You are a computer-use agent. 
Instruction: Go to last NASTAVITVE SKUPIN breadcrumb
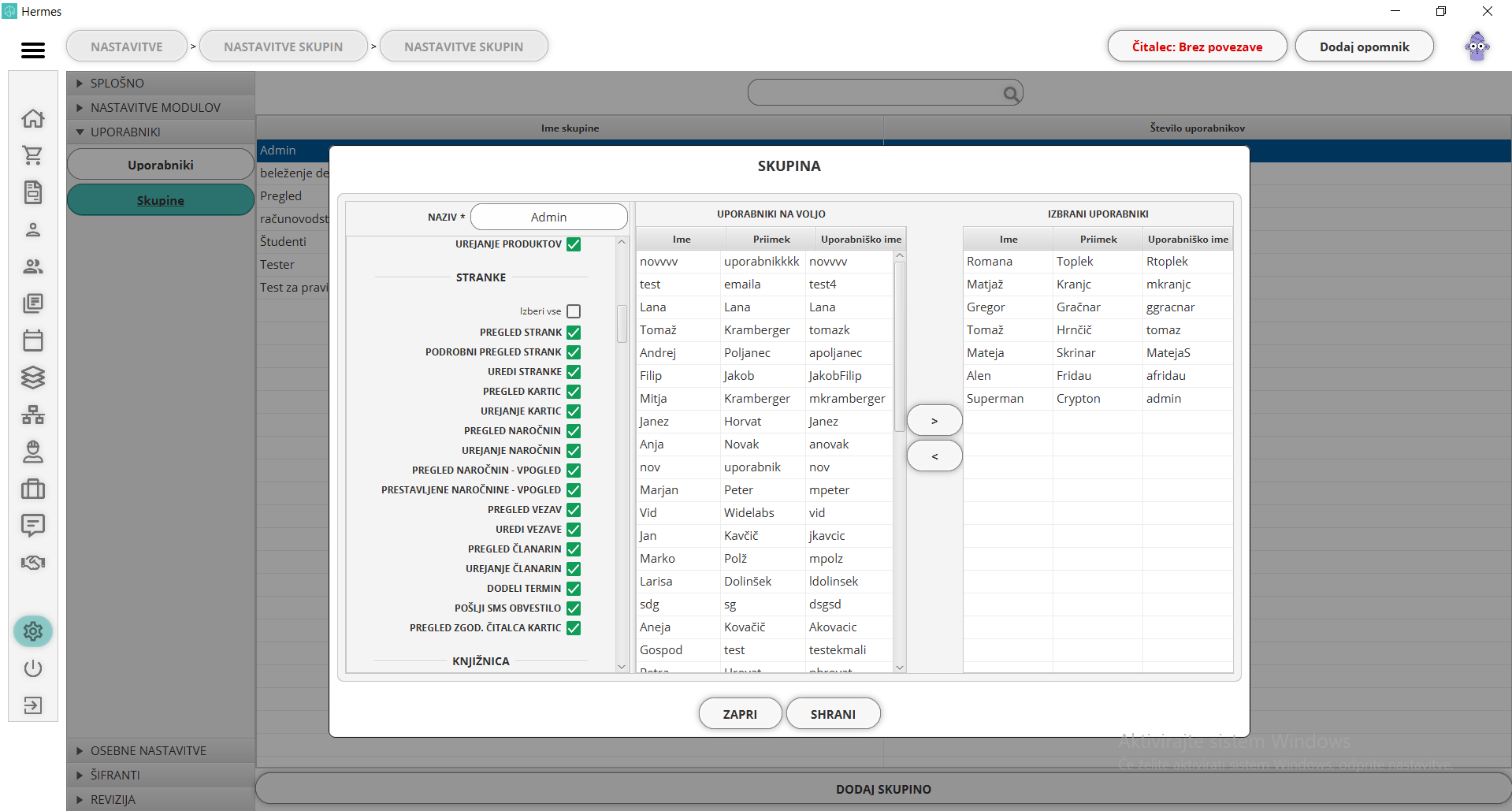click(464, 47)
